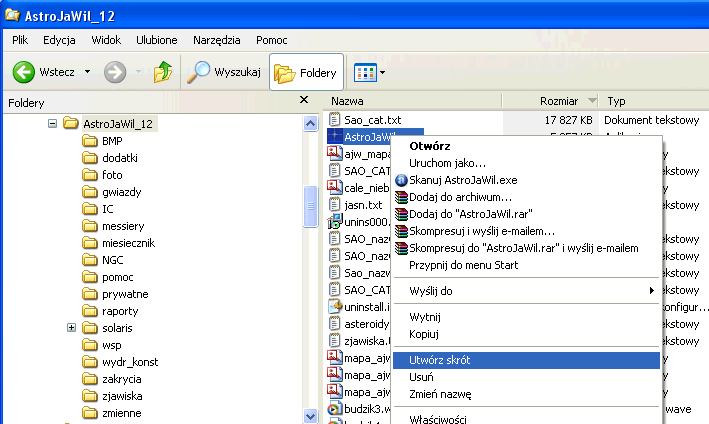Viewport: 709px width, 424px height.
Task: Select the raporty folder icon
Action: point(90,311)
